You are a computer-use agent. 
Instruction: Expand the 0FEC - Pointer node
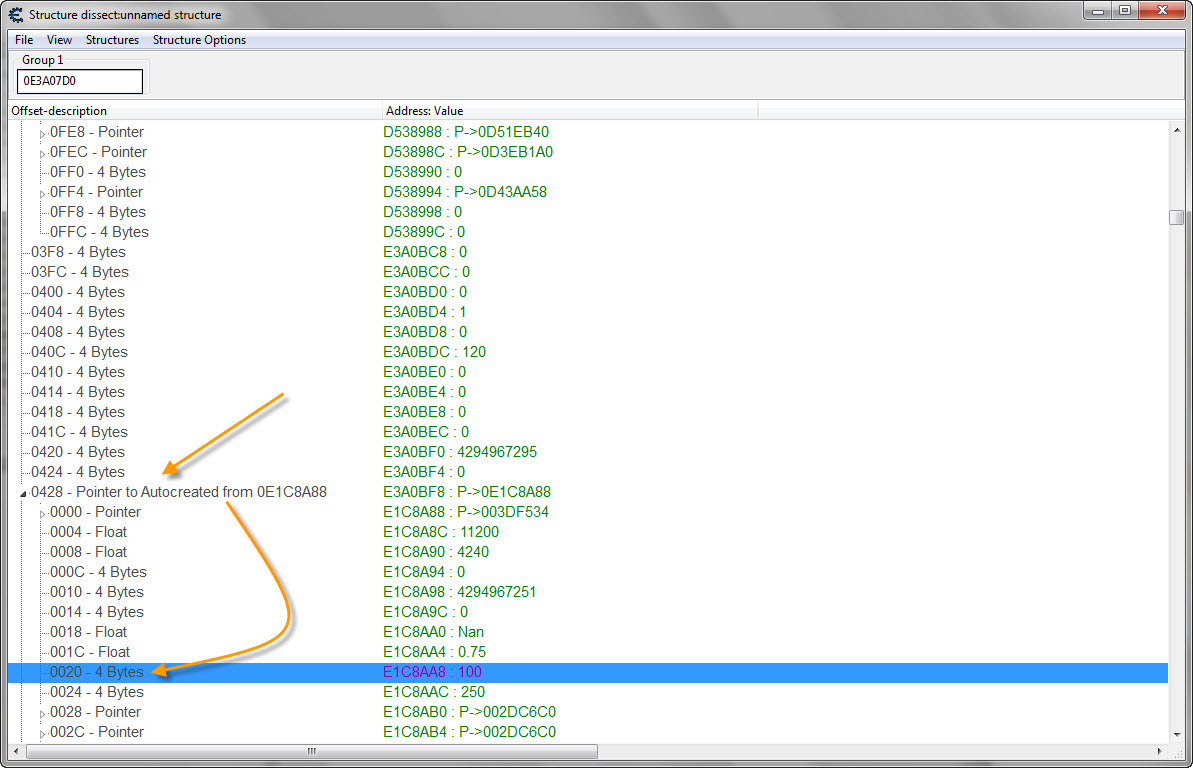click(43, 153)
